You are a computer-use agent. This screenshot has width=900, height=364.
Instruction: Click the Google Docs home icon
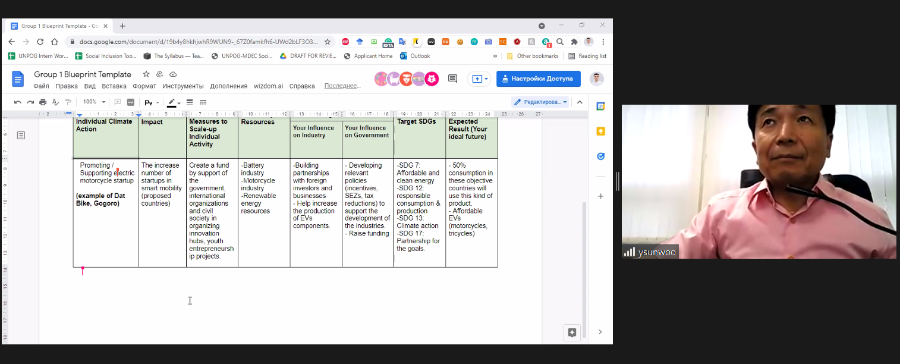pyautogui.click(x=18, y=79)
